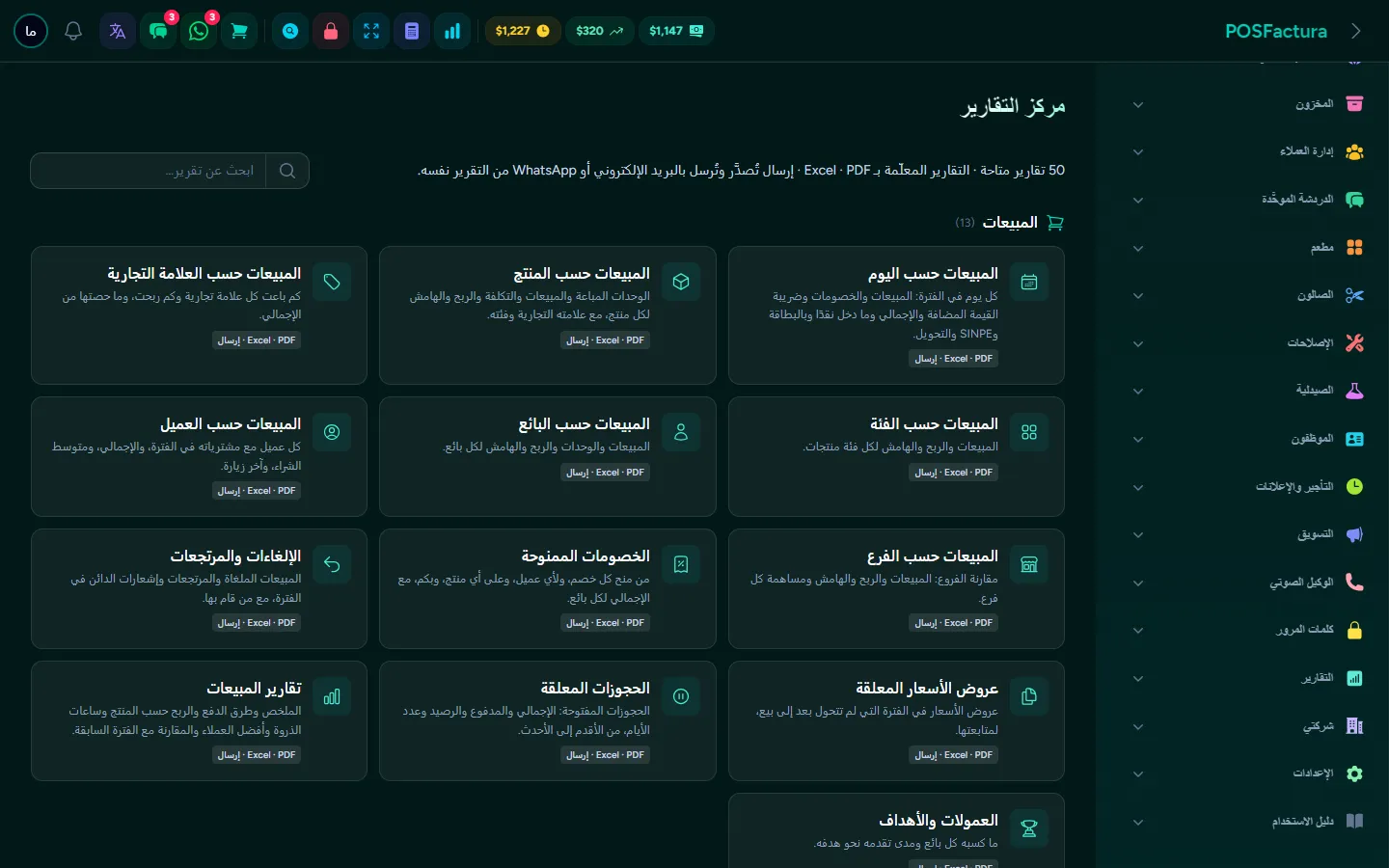Screen dimensions: 1389x868
Task: Click the $1,147 cash pill
Action: coord(676,31)
